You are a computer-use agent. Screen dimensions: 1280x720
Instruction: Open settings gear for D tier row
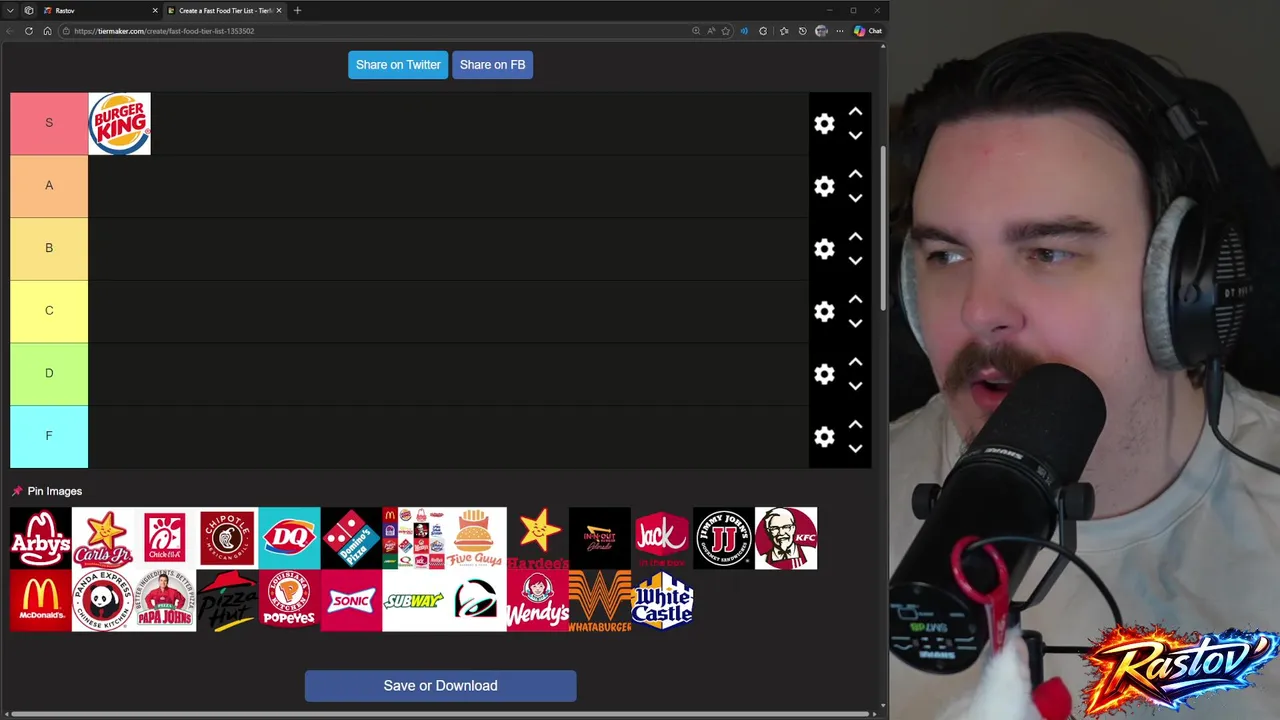[x=824, y=374]
